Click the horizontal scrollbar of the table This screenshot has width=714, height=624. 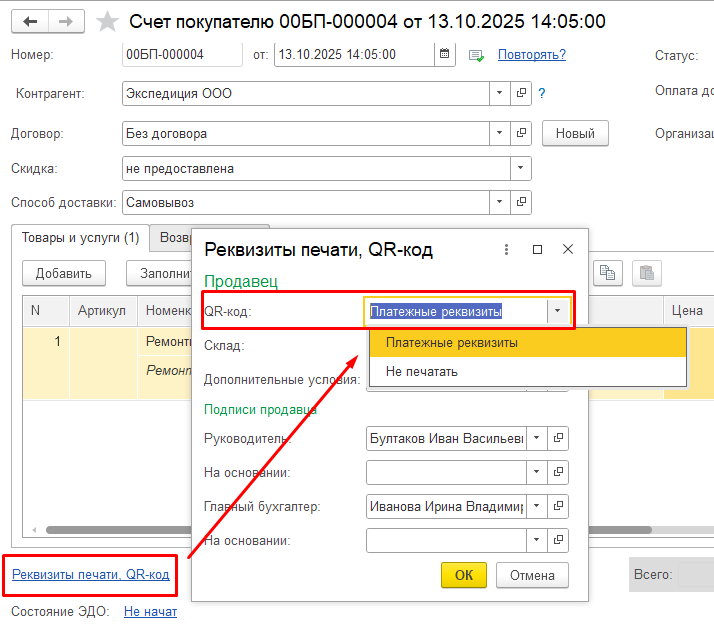[x=118, y=530]
